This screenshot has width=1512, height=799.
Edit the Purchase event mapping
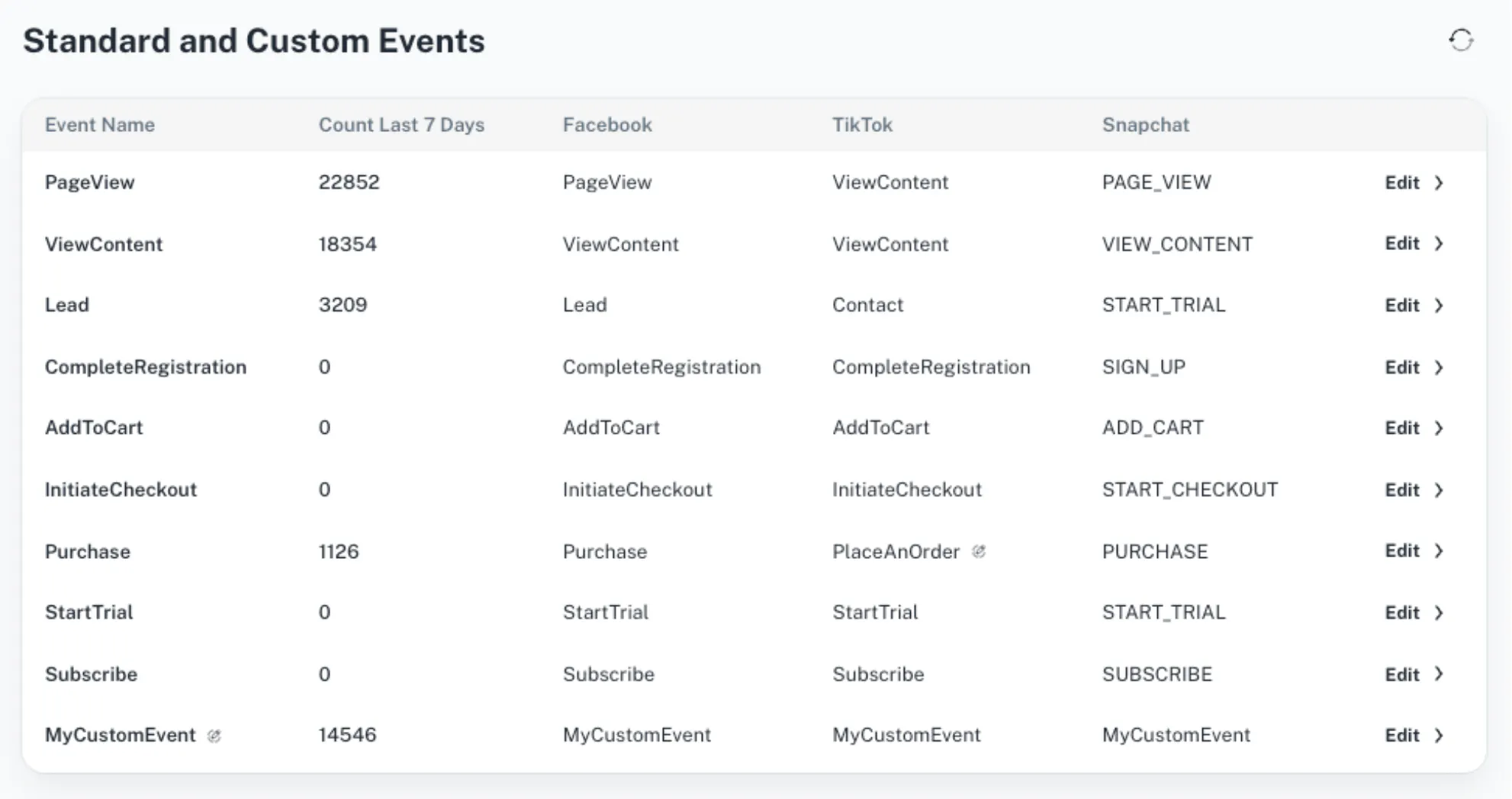tap(1402, 551)
